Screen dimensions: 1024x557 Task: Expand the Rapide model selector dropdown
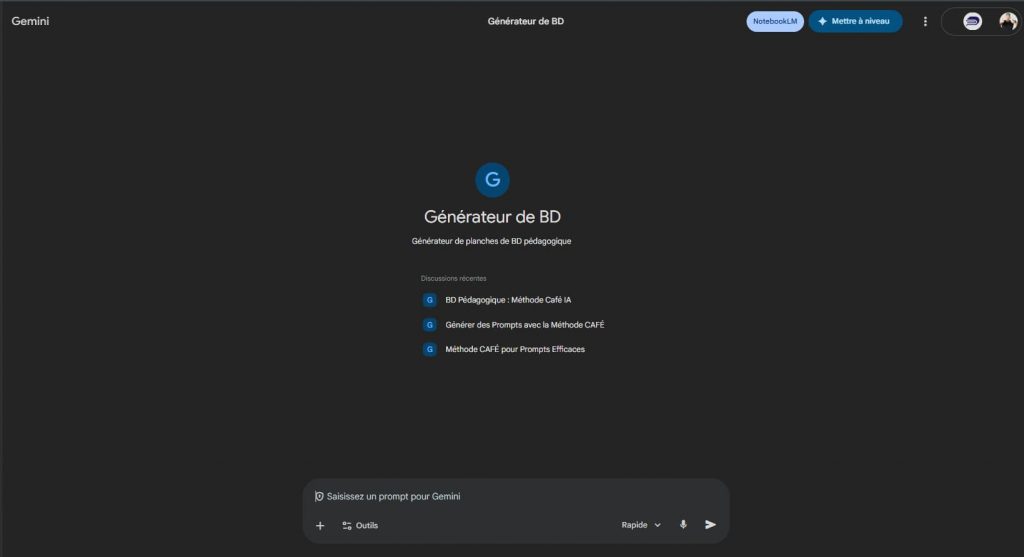point(641,525)
